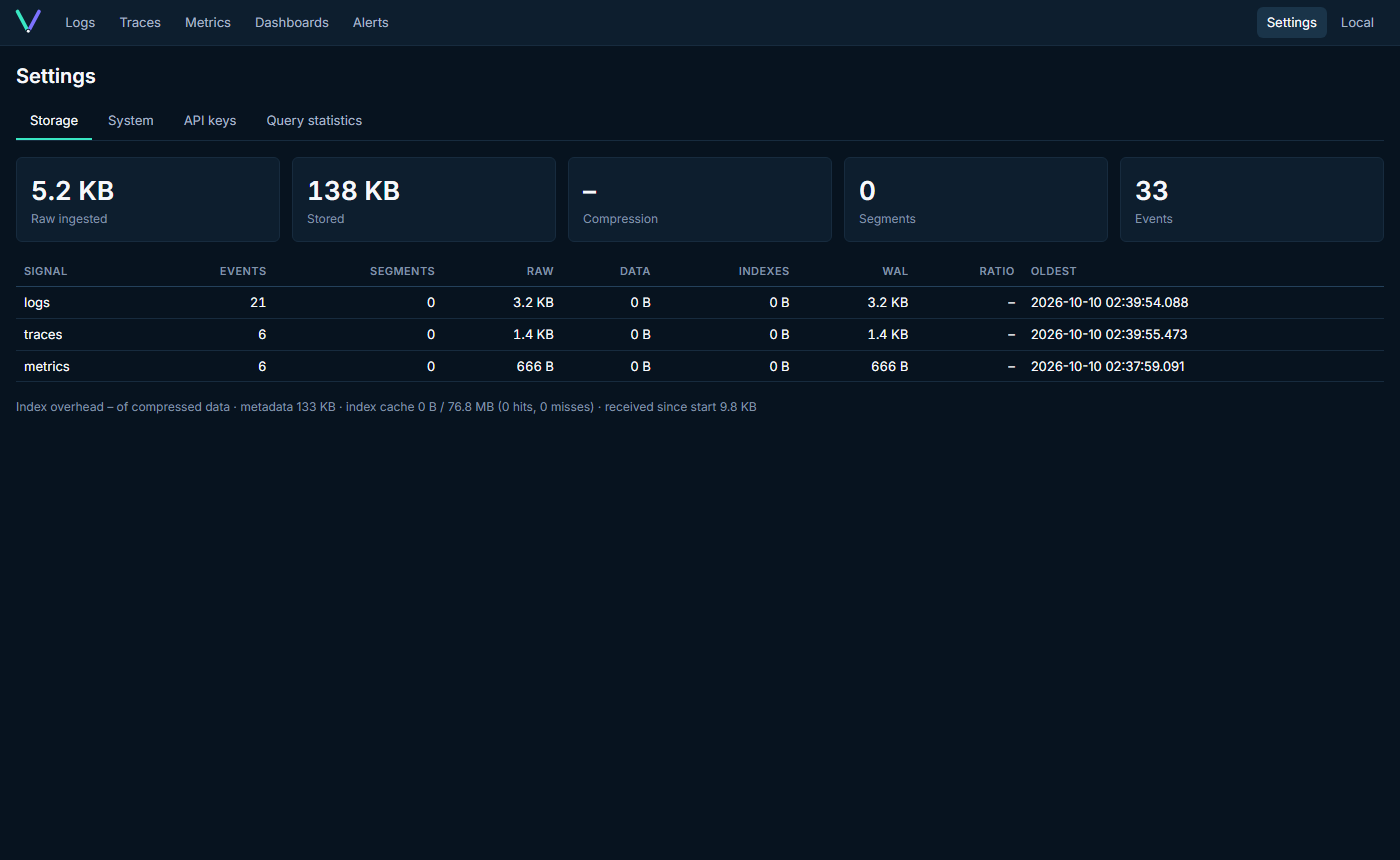Click the INDEXES column header
This screenshot has width=1400, height=860.
click(x=764, y=271)
